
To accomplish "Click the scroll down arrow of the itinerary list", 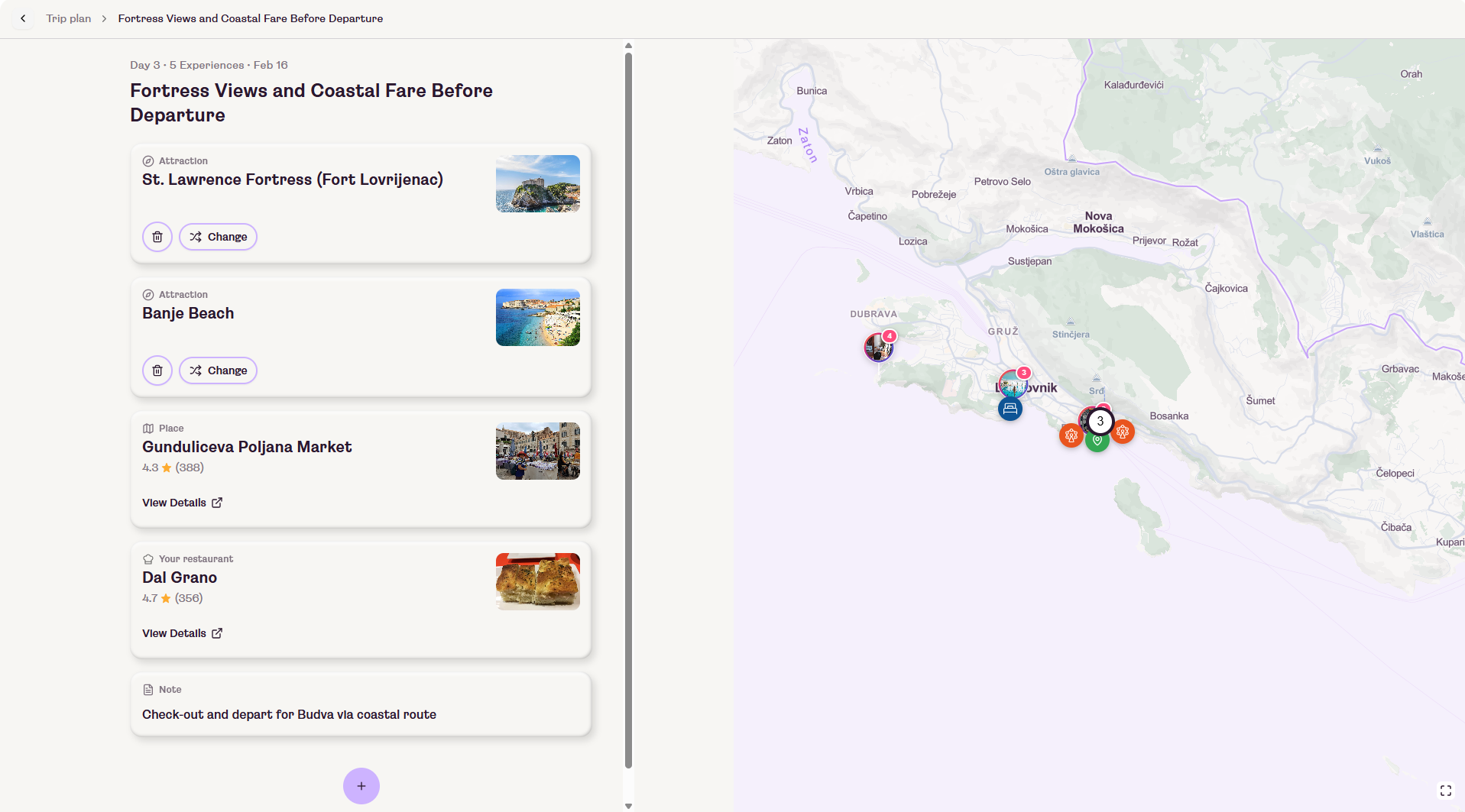I will pyautogui.click(x=628, y=806).
